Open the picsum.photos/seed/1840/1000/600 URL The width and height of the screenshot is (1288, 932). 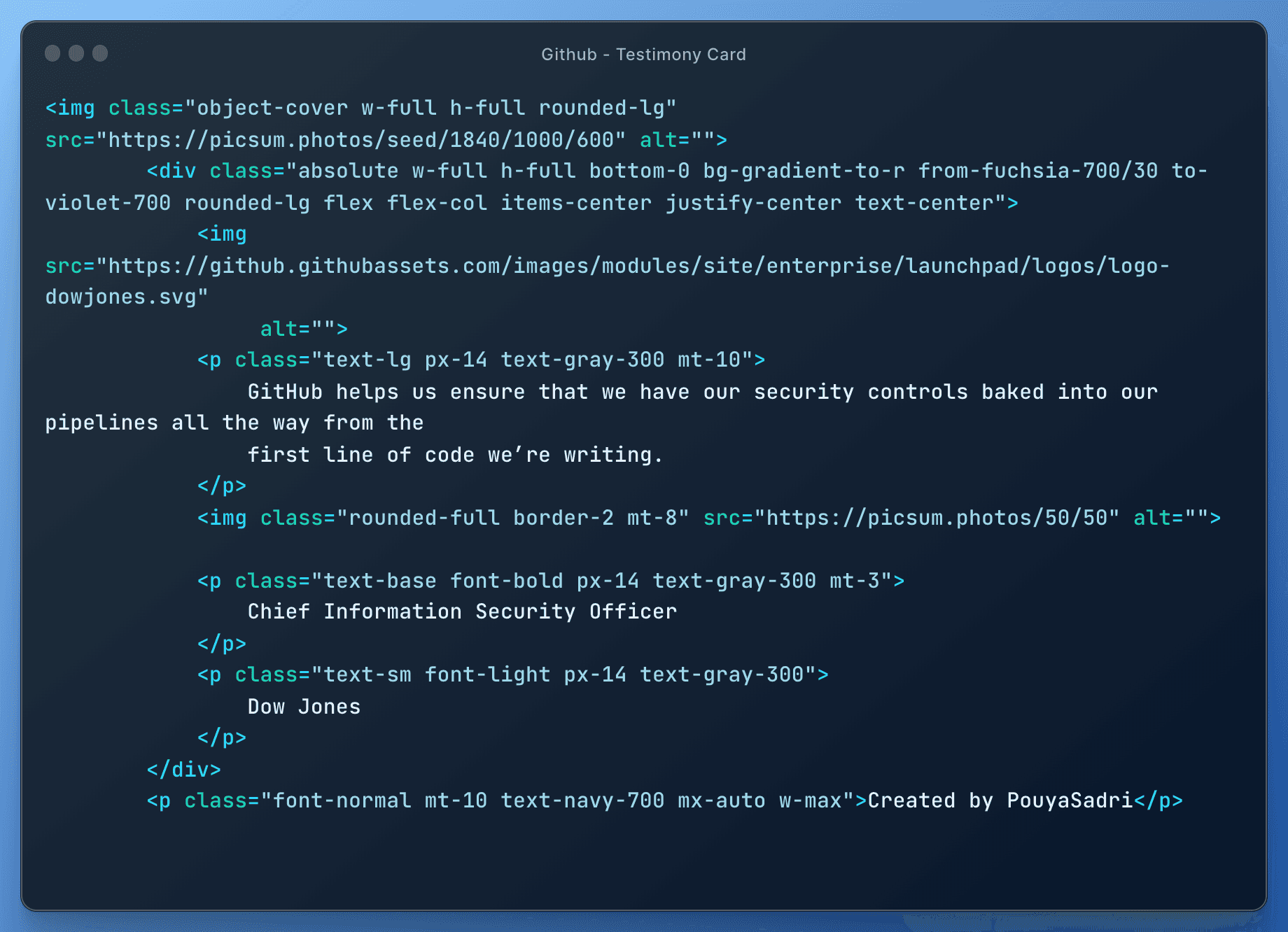pos(360,140)
